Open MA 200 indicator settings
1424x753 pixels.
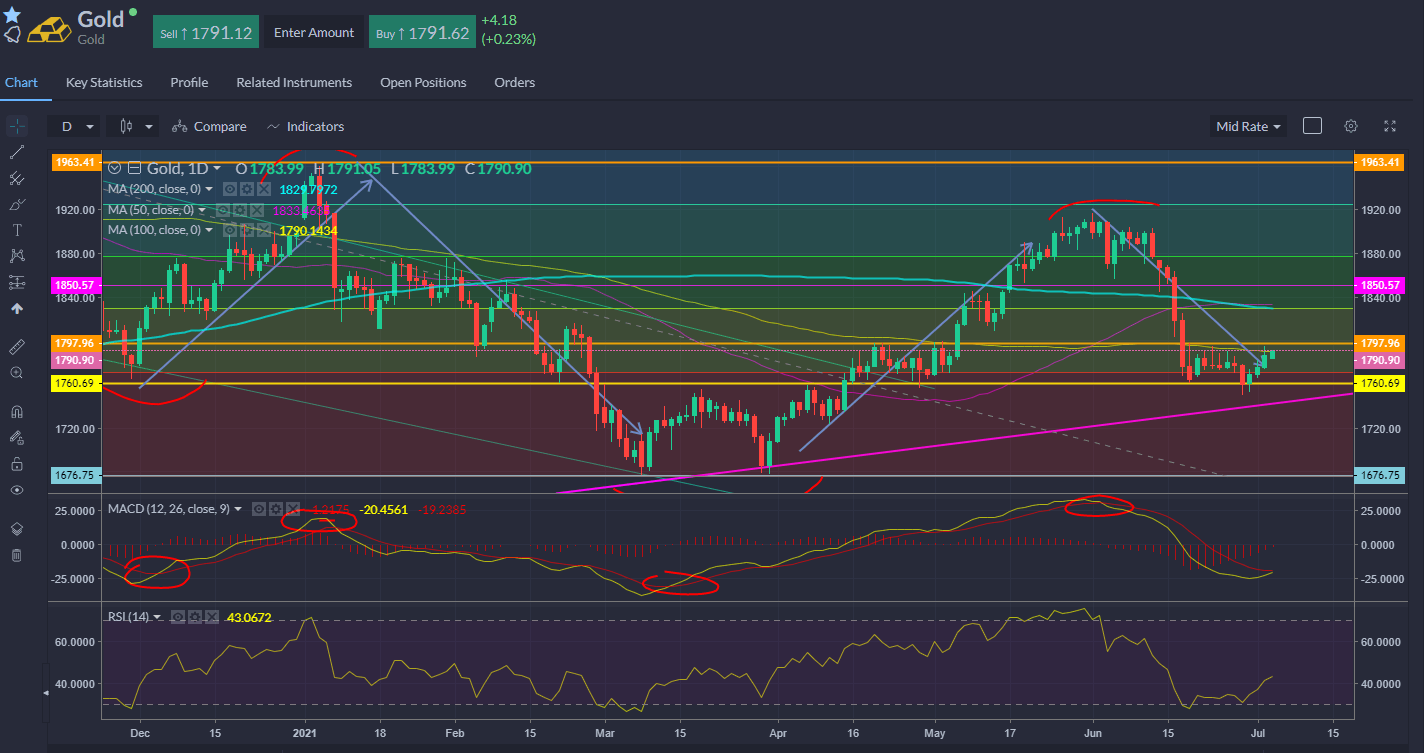[x=246, y=189]
